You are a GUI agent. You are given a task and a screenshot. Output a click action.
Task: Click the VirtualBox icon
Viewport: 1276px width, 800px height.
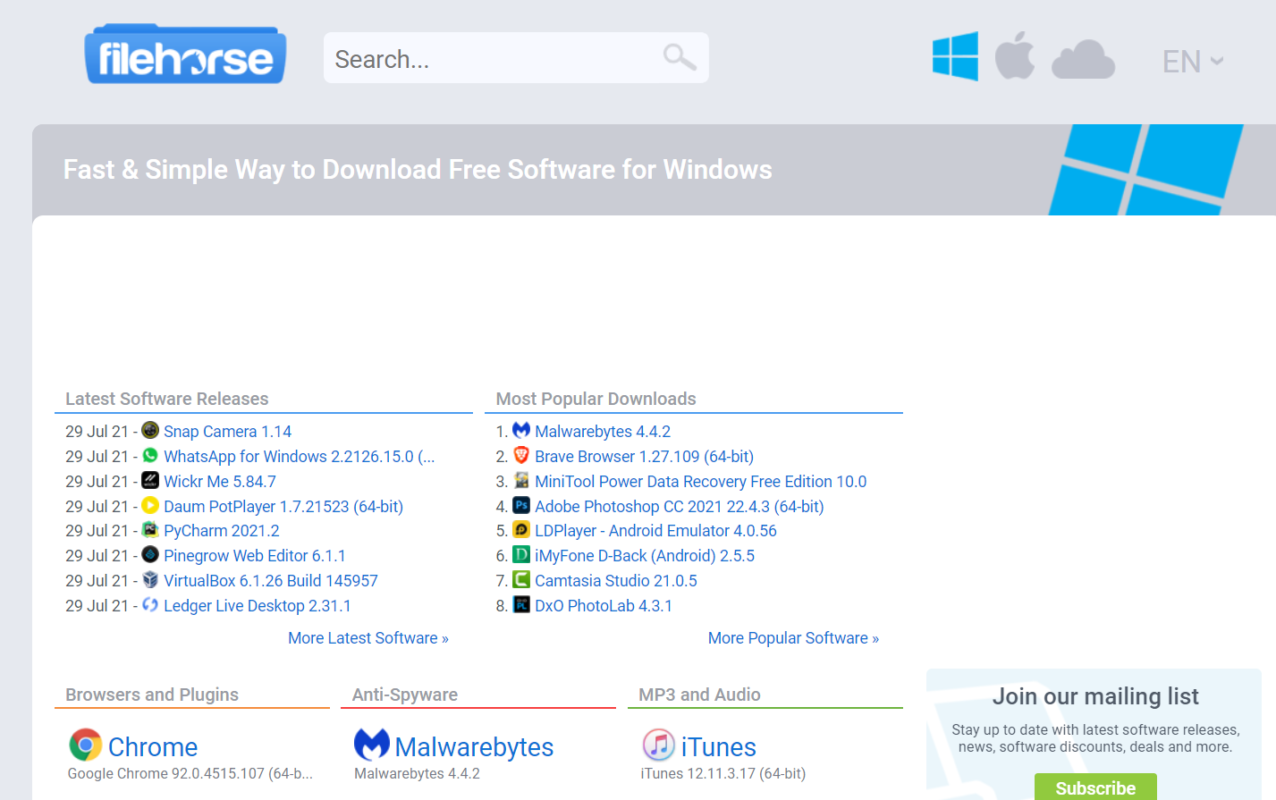tap(150, 580)
